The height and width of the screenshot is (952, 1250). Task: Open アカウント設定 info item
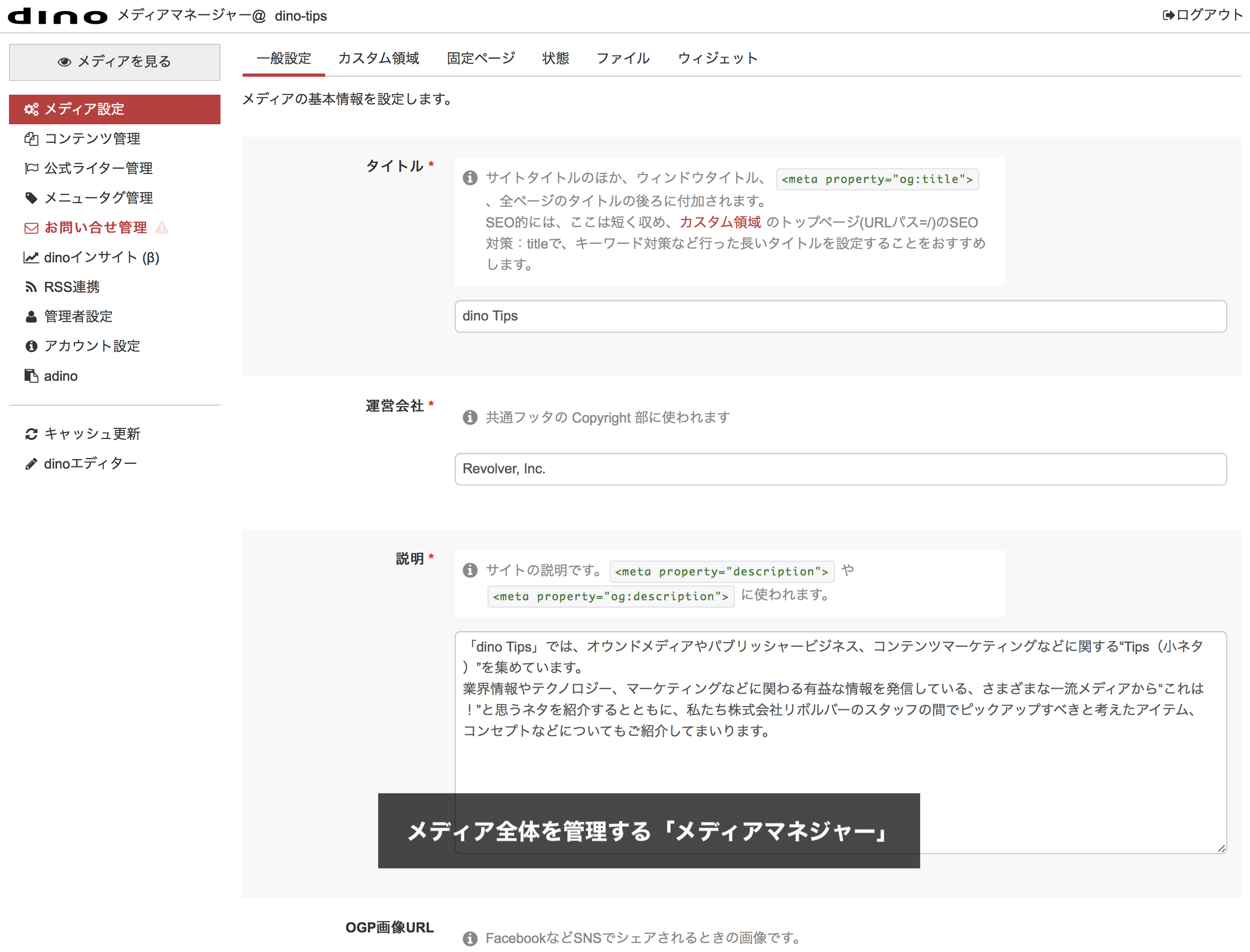[92, 346]
